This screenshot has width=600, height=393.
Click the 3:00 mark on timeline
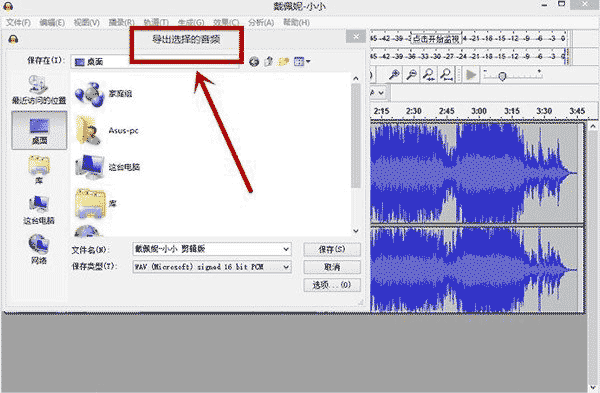(479, 111)
